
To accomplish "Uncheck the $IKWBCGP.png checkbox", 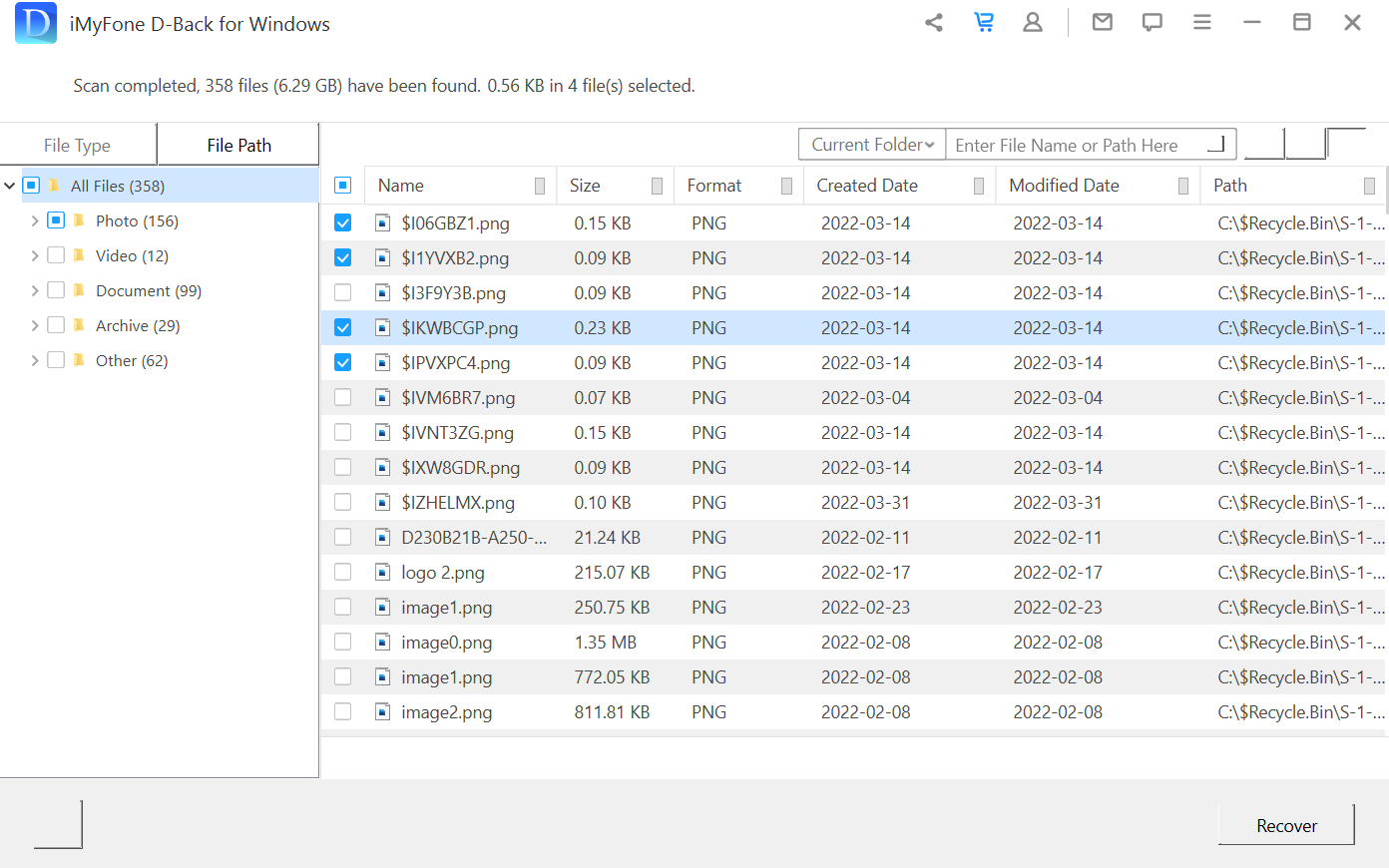I will 342,327.
